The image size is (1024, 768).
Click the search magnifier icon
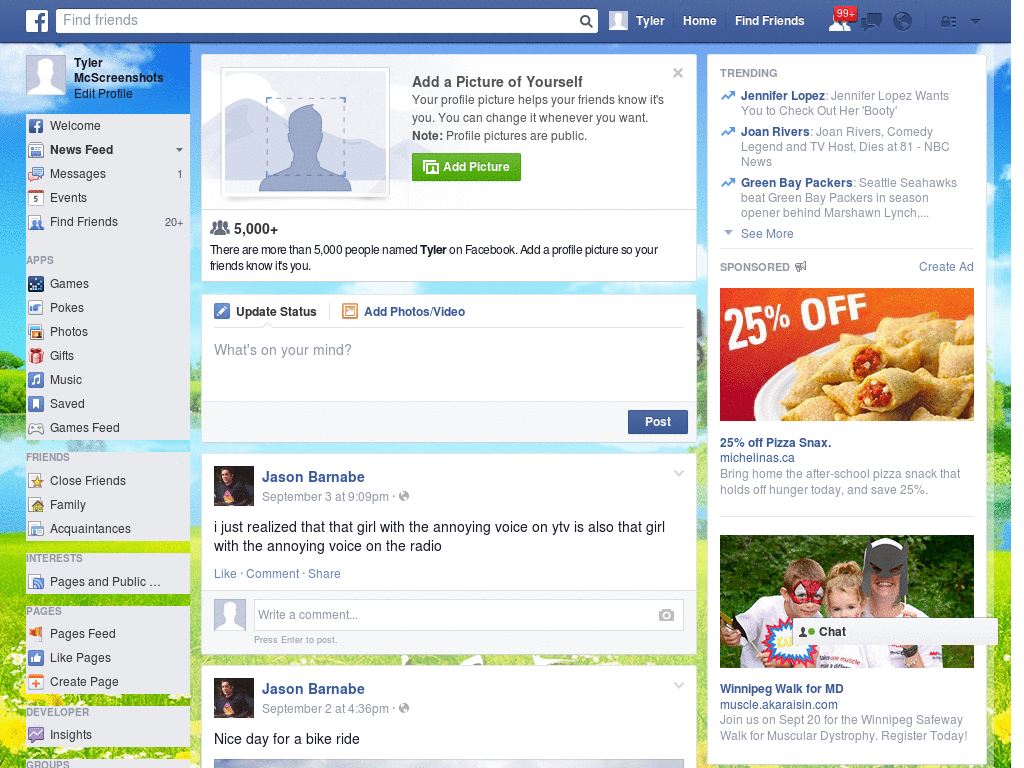coord(586,21)
